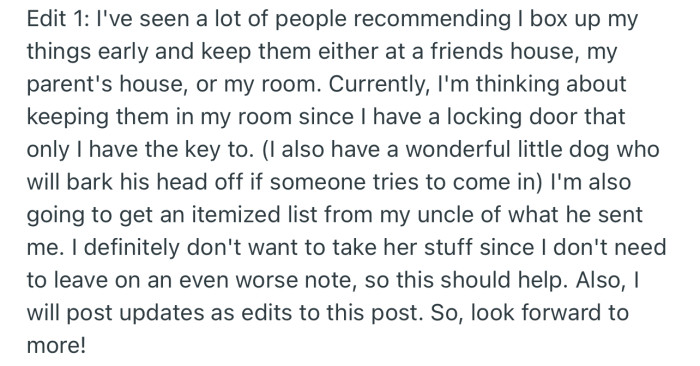700x366 pixels.
Task: Click the phrase "friends house"
Action: 501,51
